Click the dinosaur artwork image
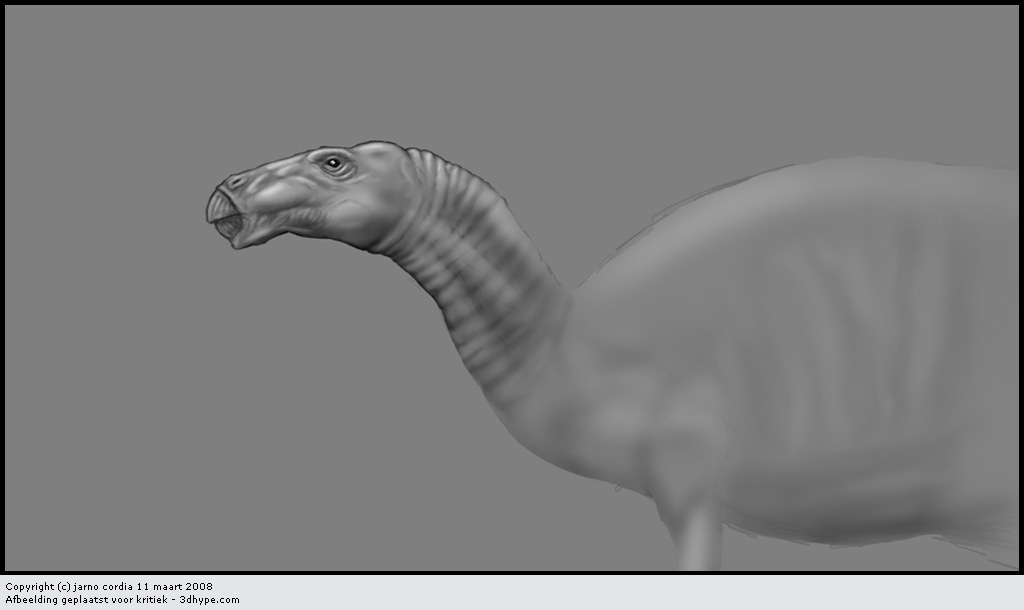The width and height of the screenshot is (1024, 610). pos(512,288)
